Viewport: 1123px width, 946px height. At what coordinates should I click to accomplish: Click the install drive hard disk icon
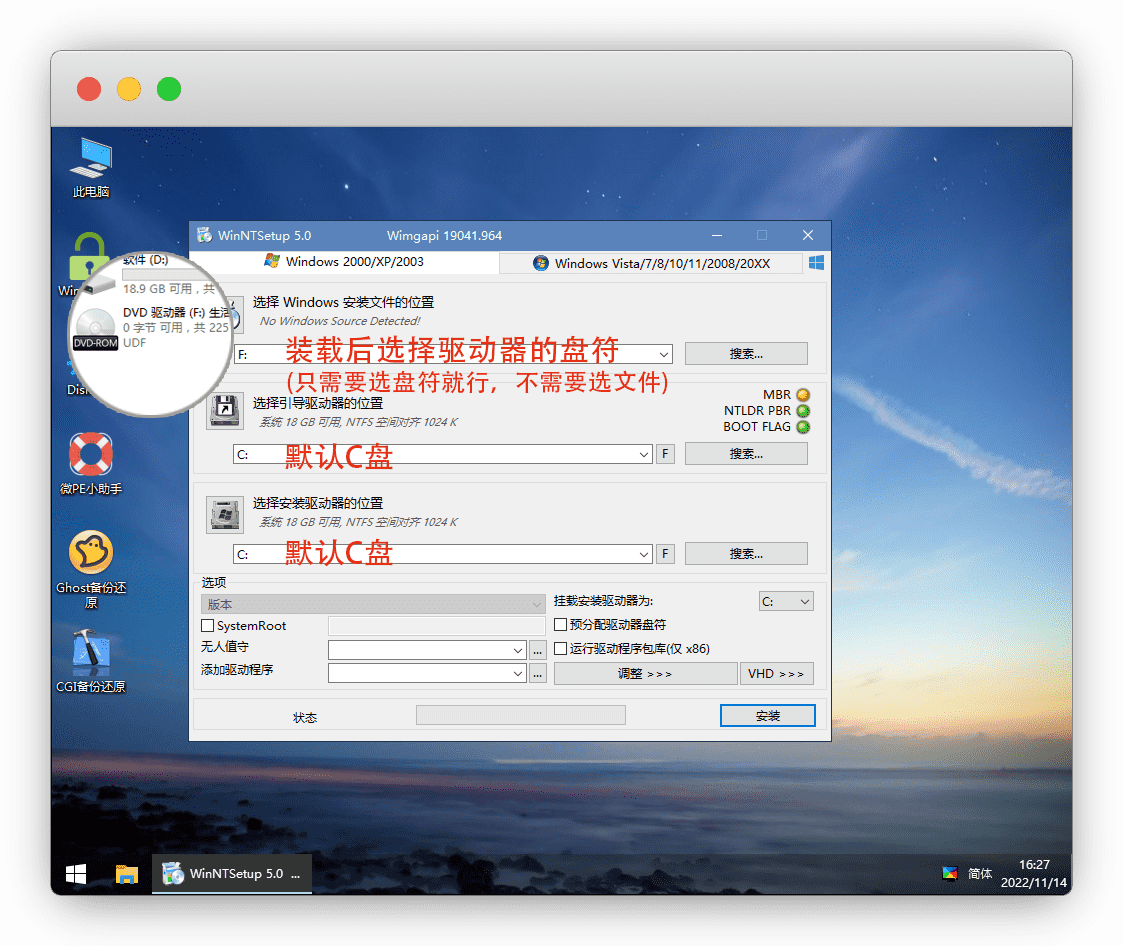[224, 513]
